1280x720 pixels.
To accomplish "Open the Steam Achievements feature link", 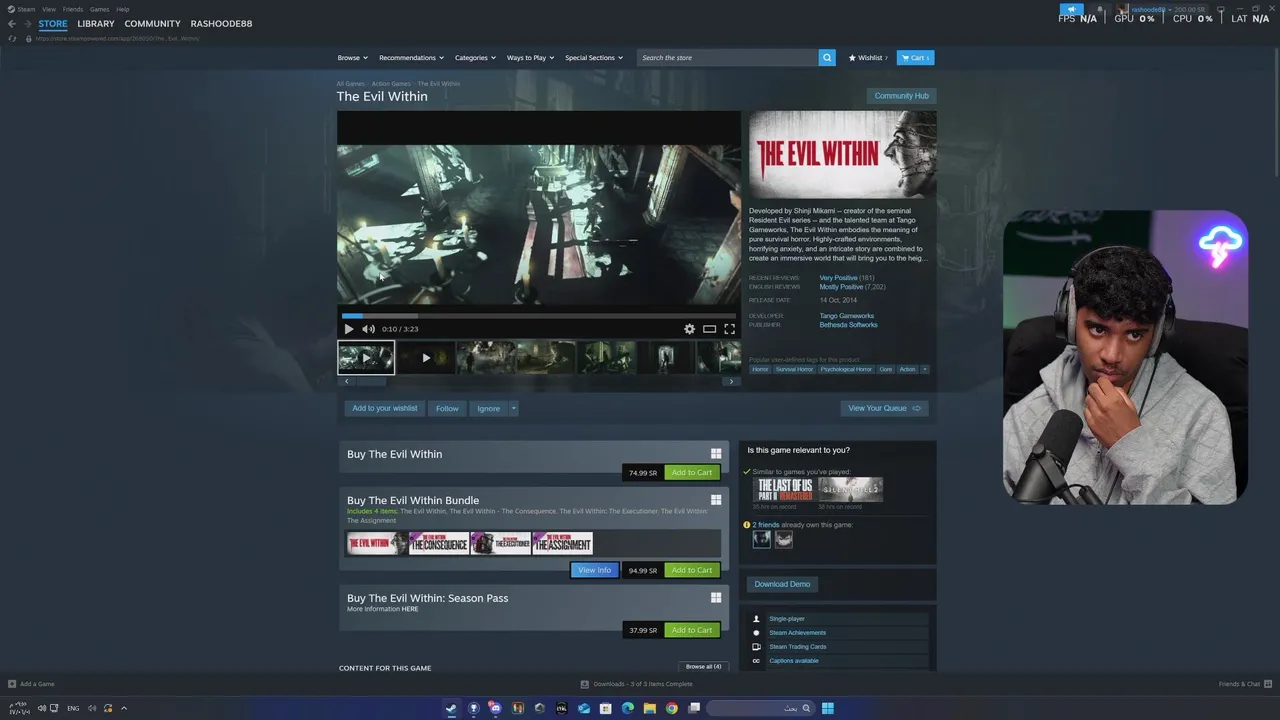I will click(x=797, y=633).
